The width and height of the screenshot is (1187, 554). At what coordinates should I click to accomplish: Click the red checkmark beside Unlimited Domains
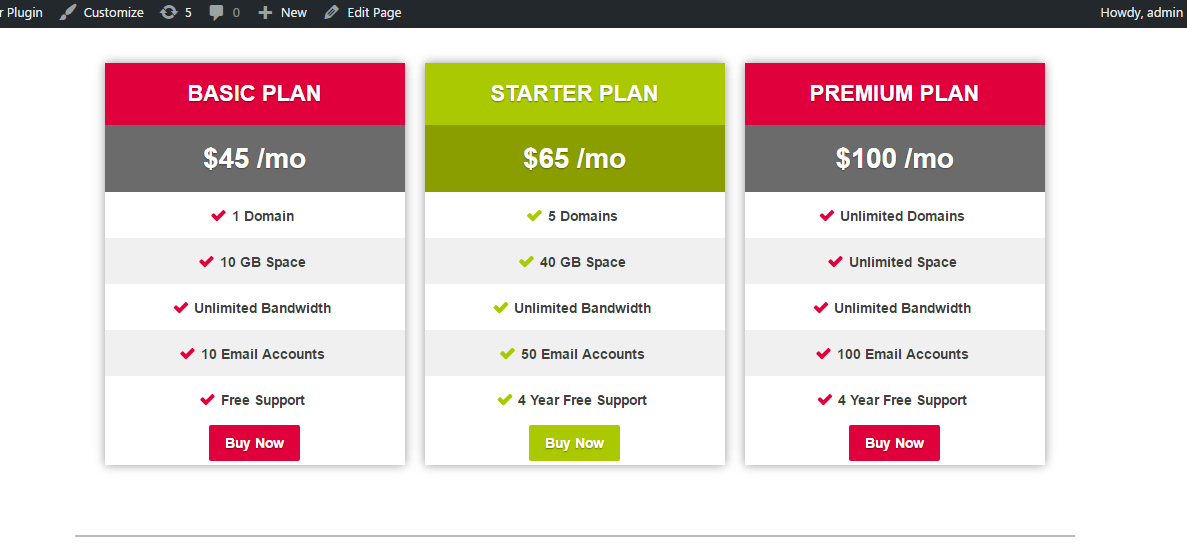[x=826, y=216]
